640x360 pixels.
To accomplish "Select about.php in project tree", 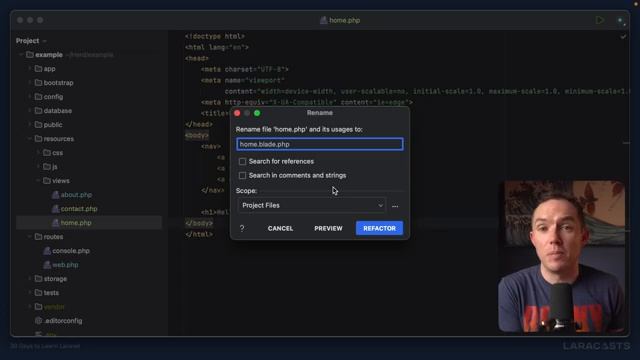I will coord(76,195).
